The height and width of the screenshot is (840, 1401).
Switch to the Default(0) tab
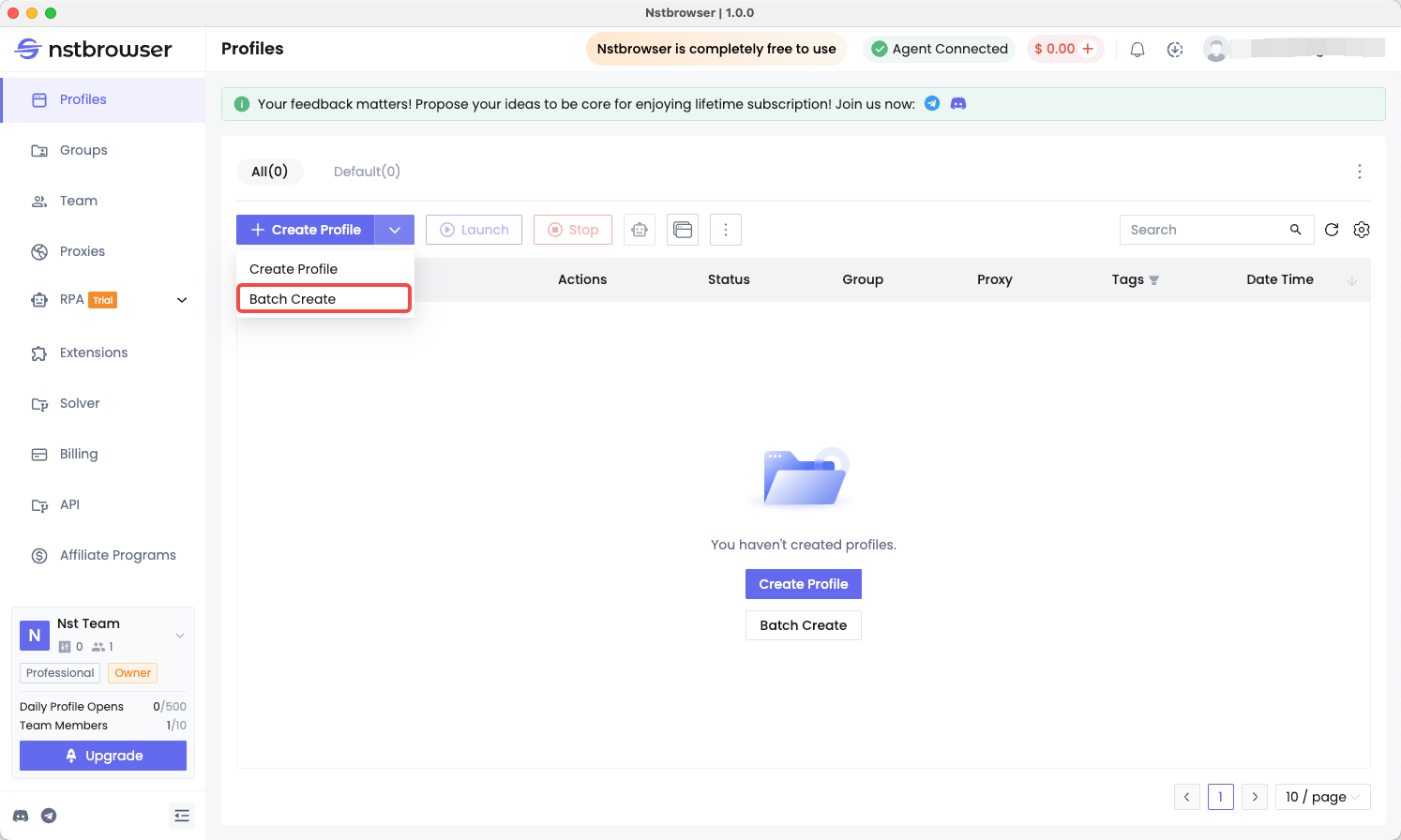coord(367,172)
